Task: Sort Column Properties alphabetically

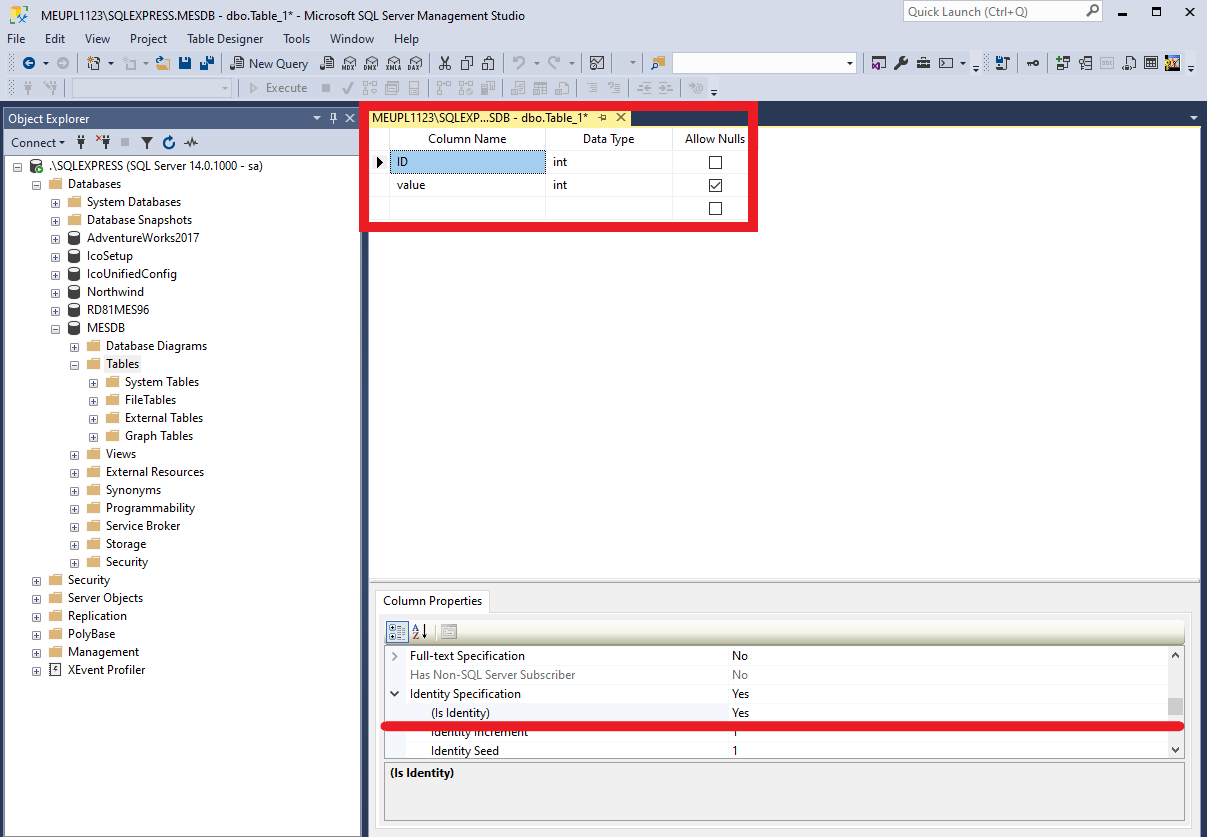Action: [420, 631]
